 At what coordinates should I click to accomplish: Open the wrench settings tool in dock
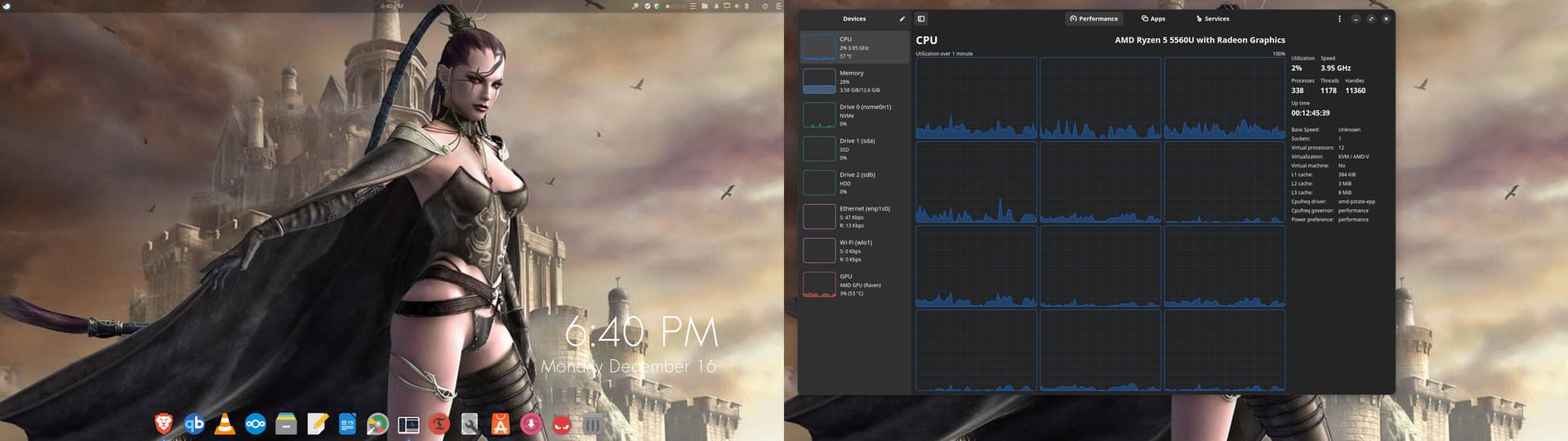pos(470,423)
